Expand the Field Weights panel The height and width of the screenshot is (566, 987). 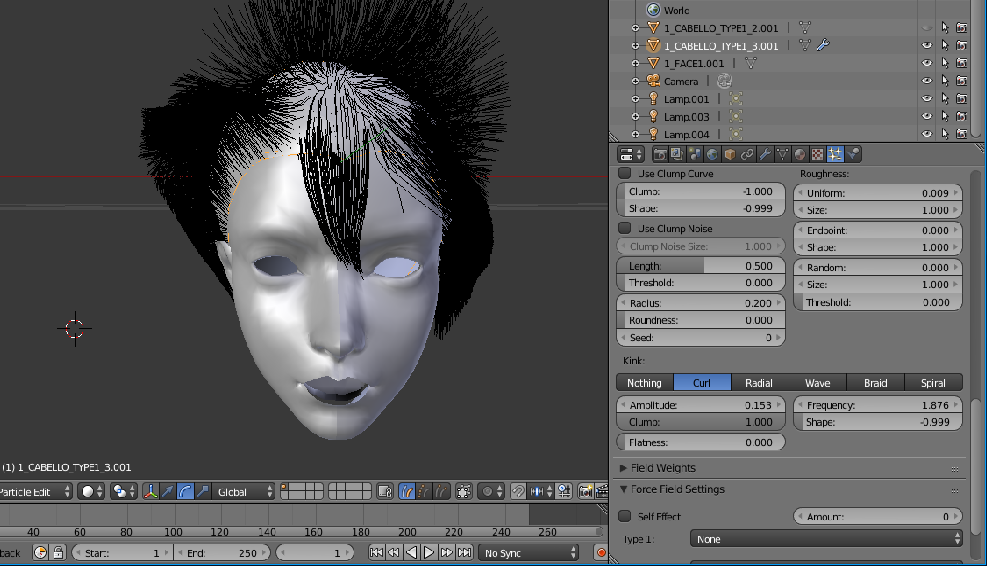click(623, 468)
